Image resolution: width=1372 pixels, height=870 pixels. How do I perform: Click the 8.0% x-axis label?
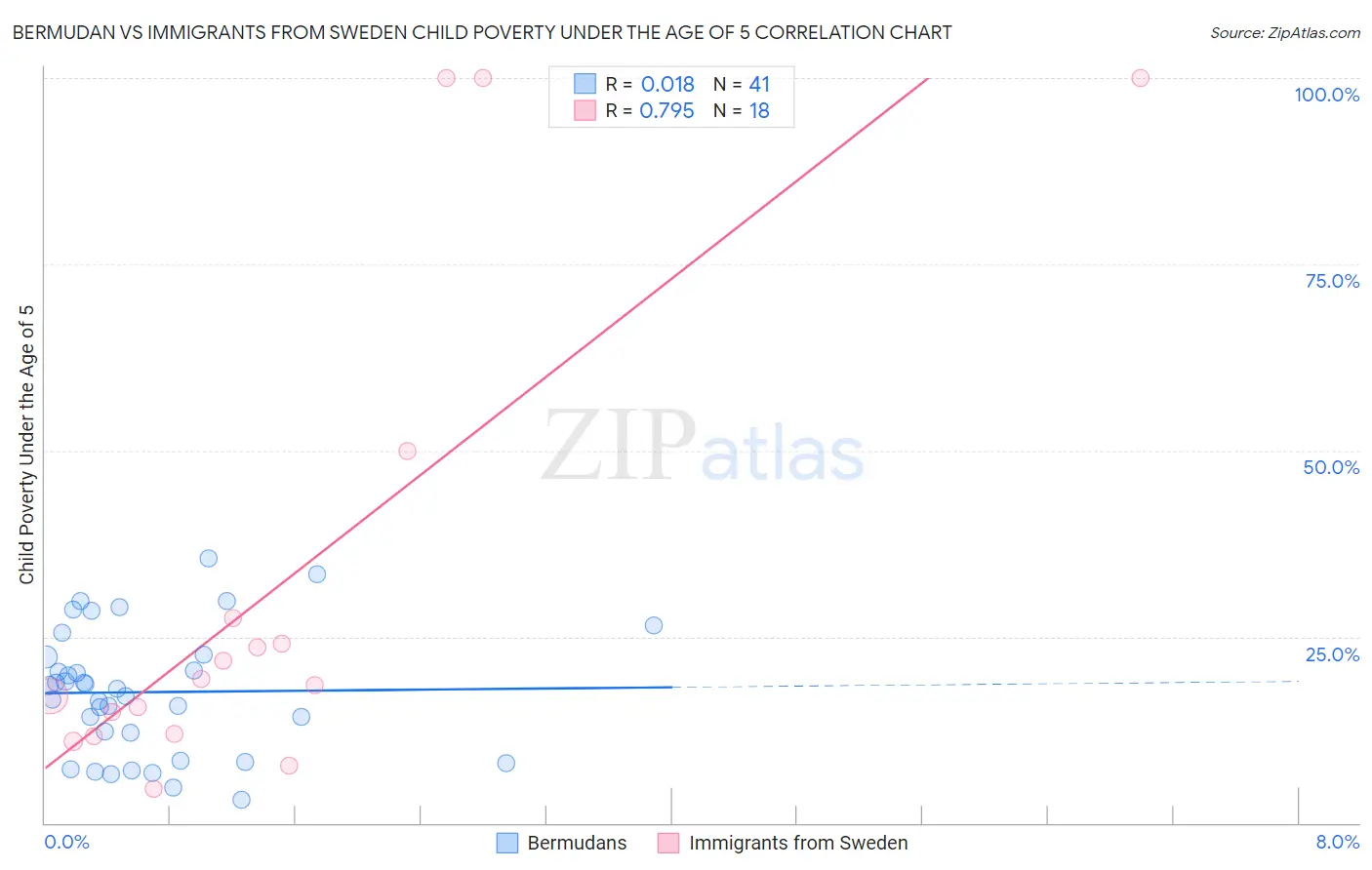[1338, 842]
